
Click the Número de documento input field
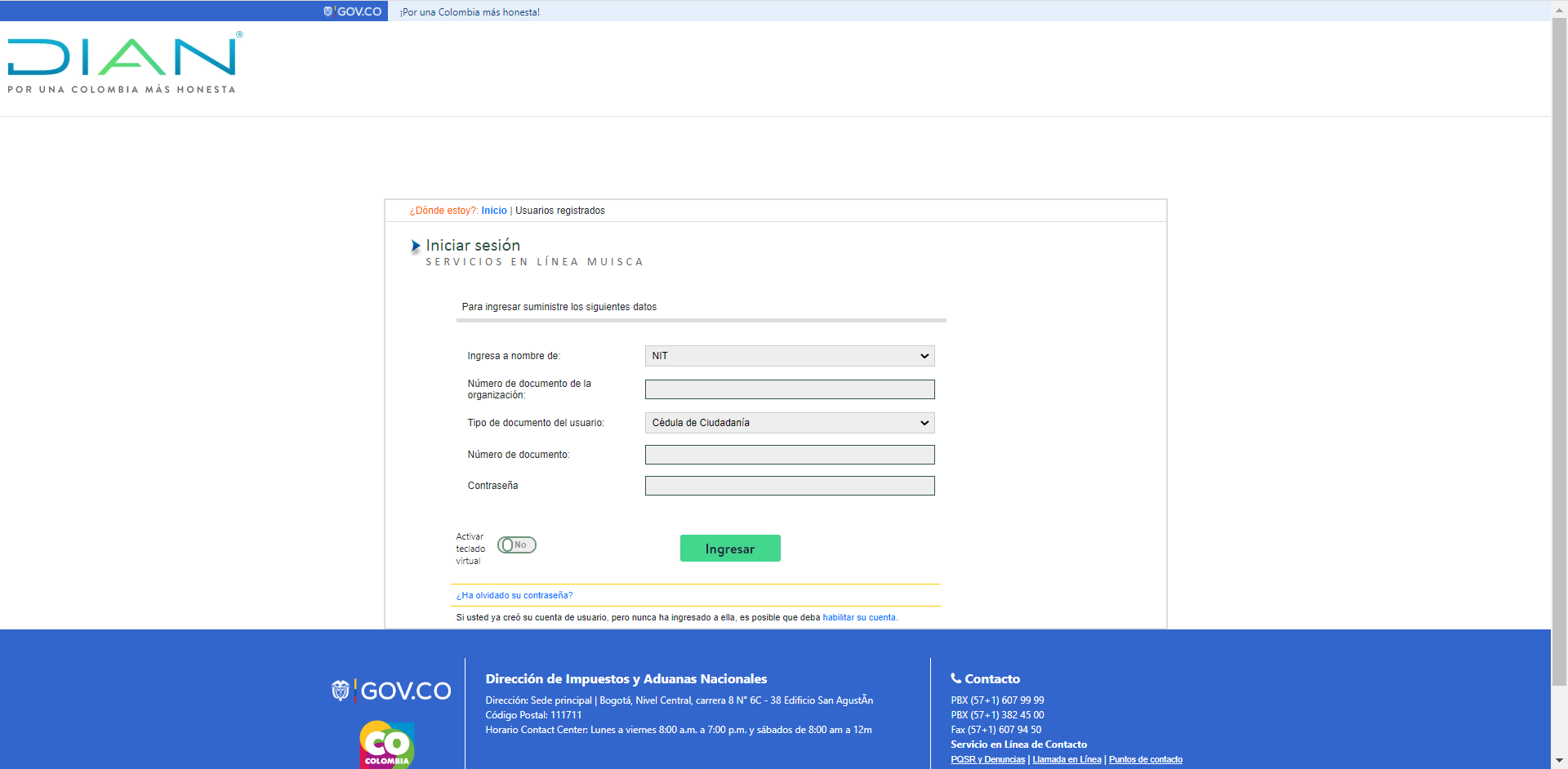click(789, 455)
